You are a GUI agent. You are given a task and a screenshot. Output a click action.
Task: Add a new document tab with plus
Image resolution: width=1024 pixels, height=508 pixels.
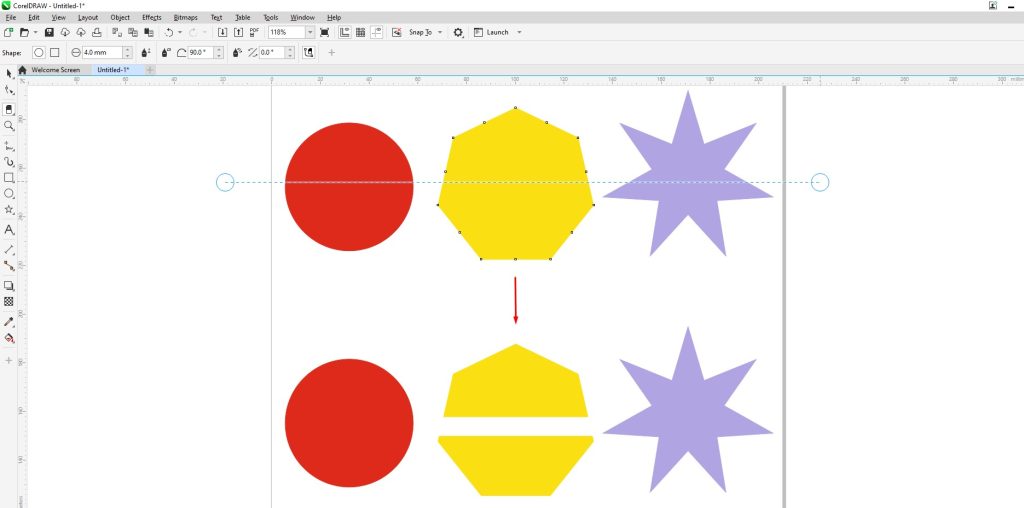coord(150,70)
